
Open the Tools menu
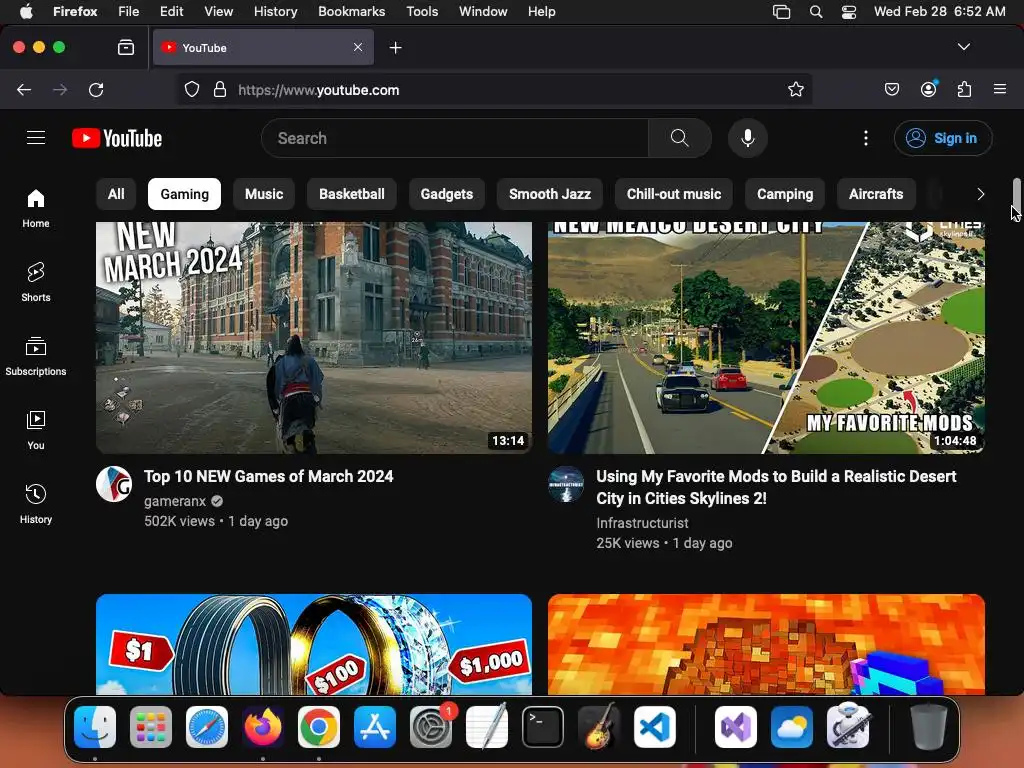point(422,11)
